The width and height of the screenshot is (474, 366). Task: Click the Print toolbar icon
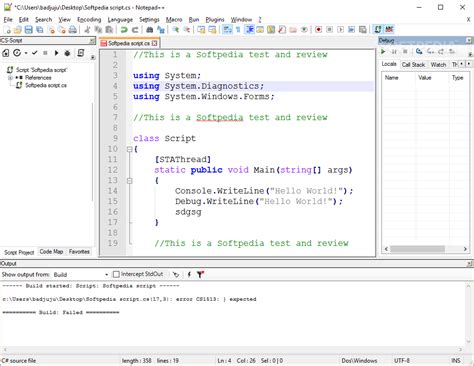tap(72, 30)
